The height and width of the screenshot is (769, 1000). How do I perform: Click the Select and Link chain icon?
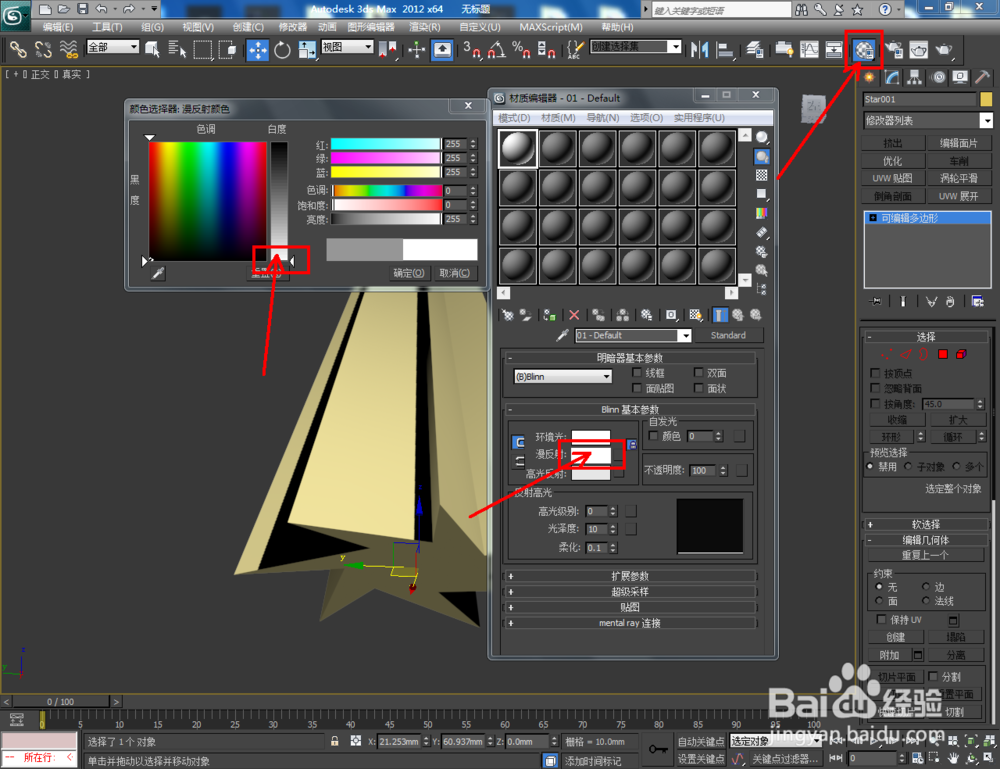(x=18, y=50)
